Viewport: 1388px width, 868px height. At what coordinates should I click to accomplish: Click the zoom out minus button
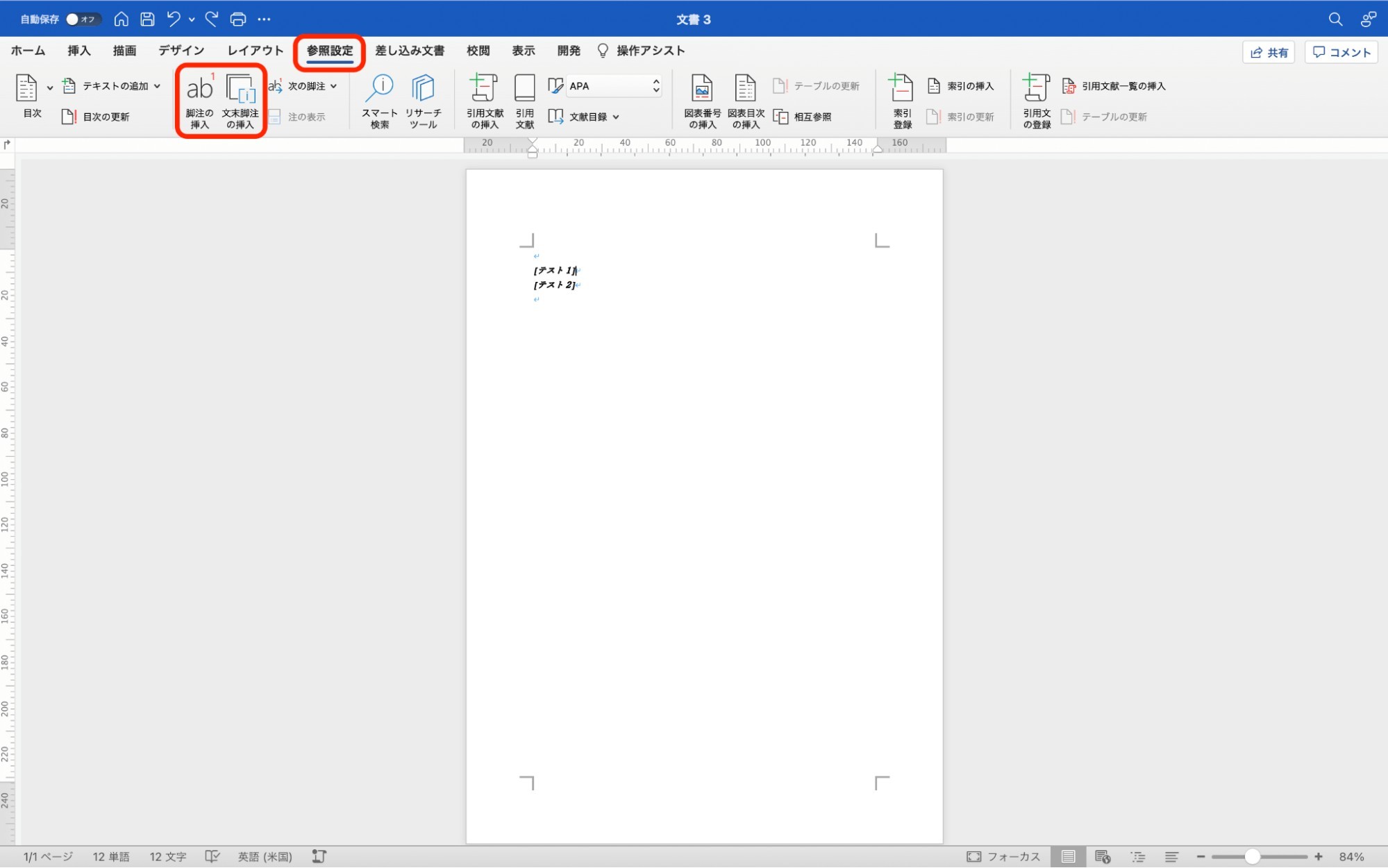pos(1201,857)
